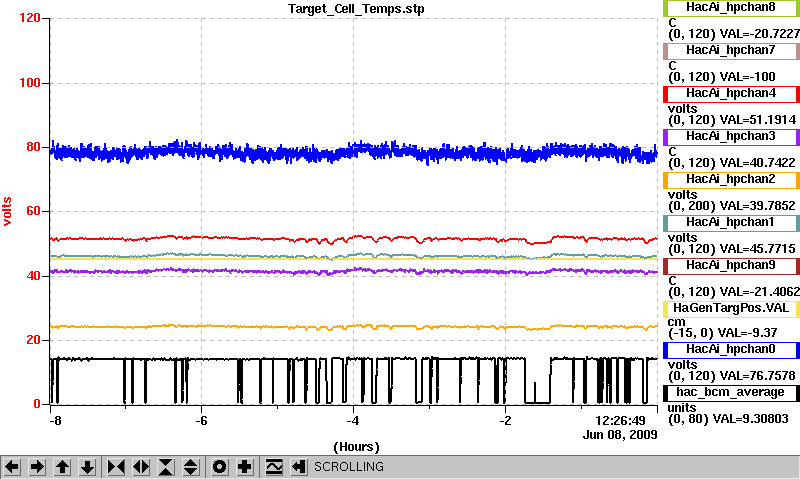The image size is (800, 479).
Task: Click the vertical zoom-out up-down triangles icon
Action: coord(190,467)
